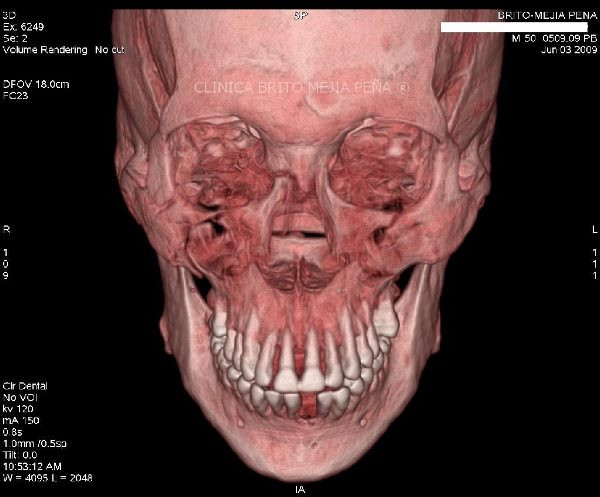Click the "W = 4095 L = 2048" window level text
Viewport: 600px width, 497px height.
[46, 476]
